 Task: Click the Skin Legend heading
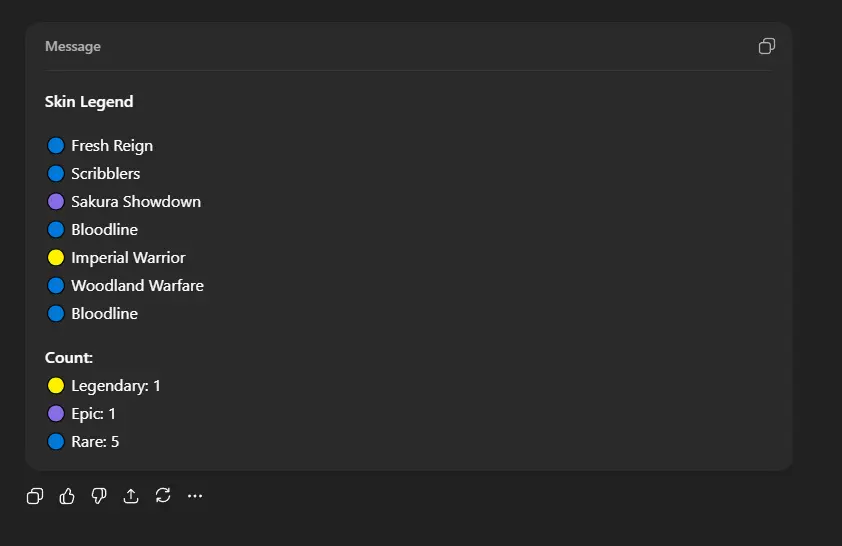89,102
